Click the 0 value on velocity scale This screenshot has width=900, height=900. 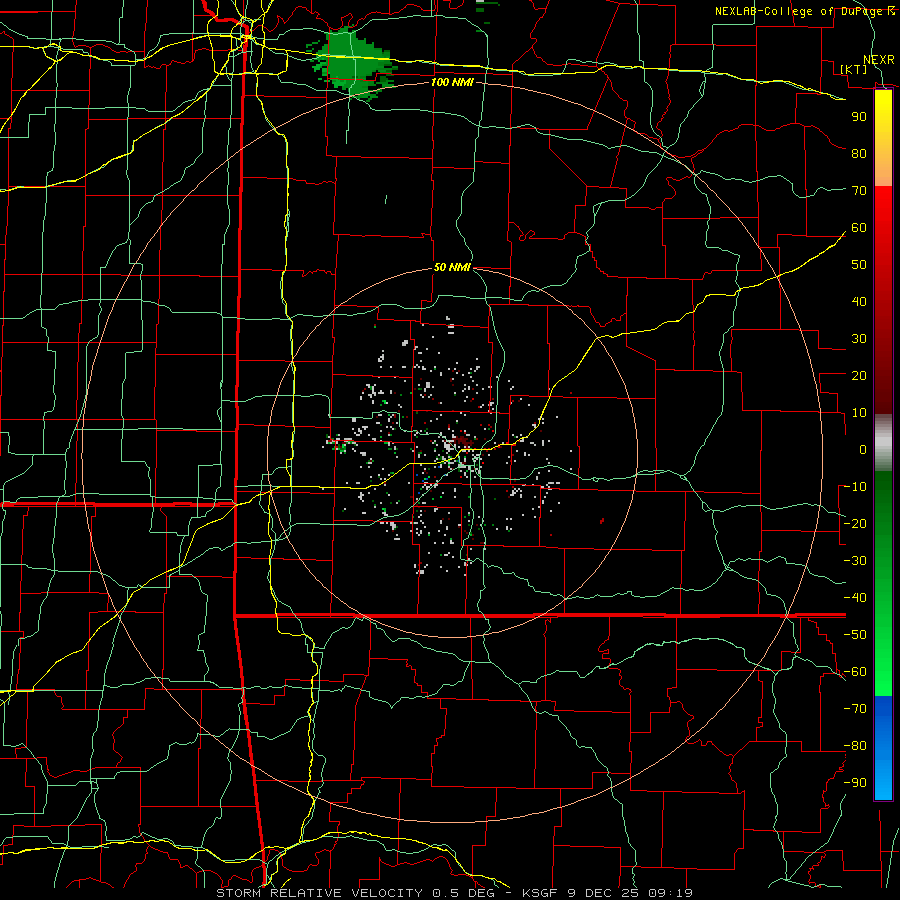pyautogui.click(x=863, y=450)
